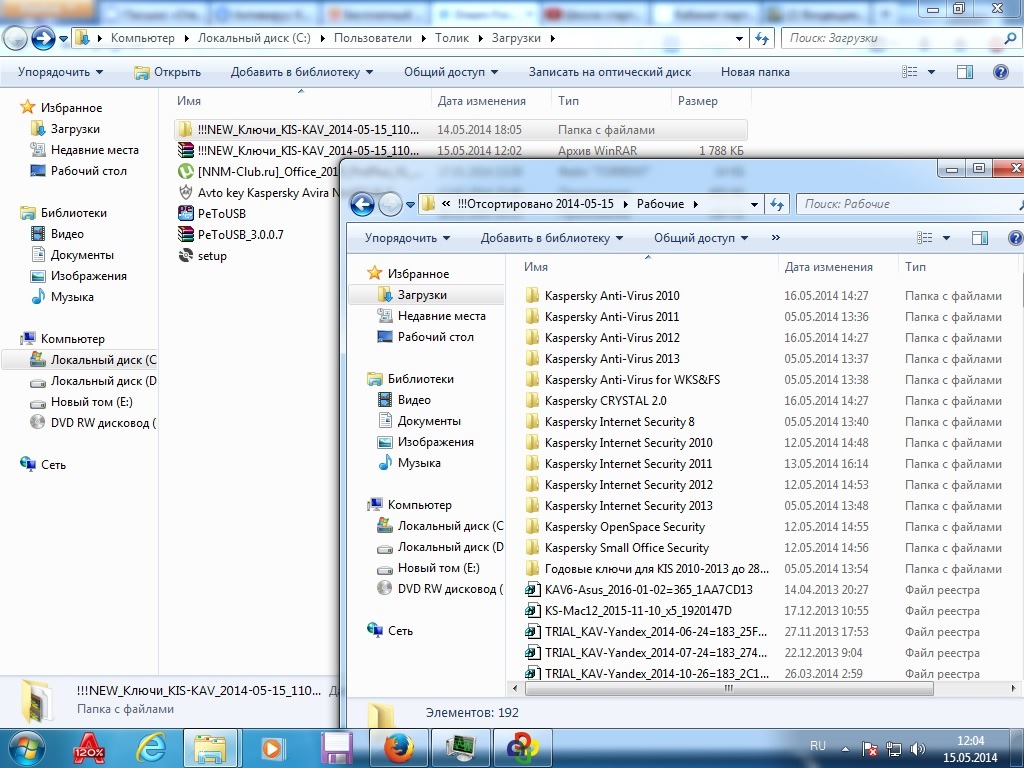Open address history dropdown in Рабочие window
This screenshot has width=1024, height=768.
click(x=754, y=204)
